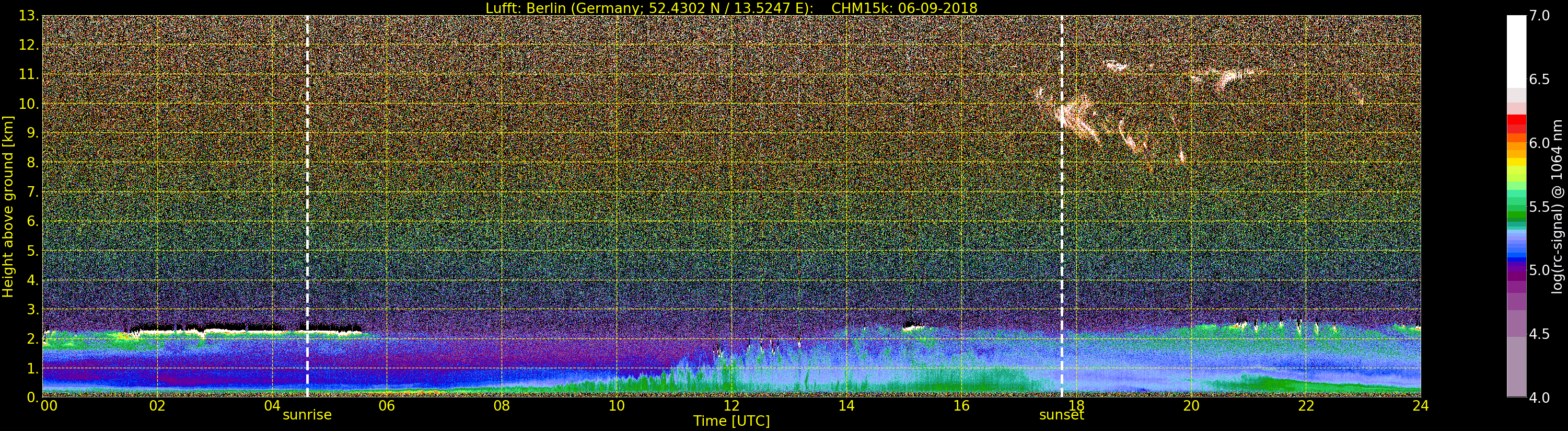Viewport: 1568px width, 431px height.
Task: Click the sunset label below the axis
Action: 1062,415
